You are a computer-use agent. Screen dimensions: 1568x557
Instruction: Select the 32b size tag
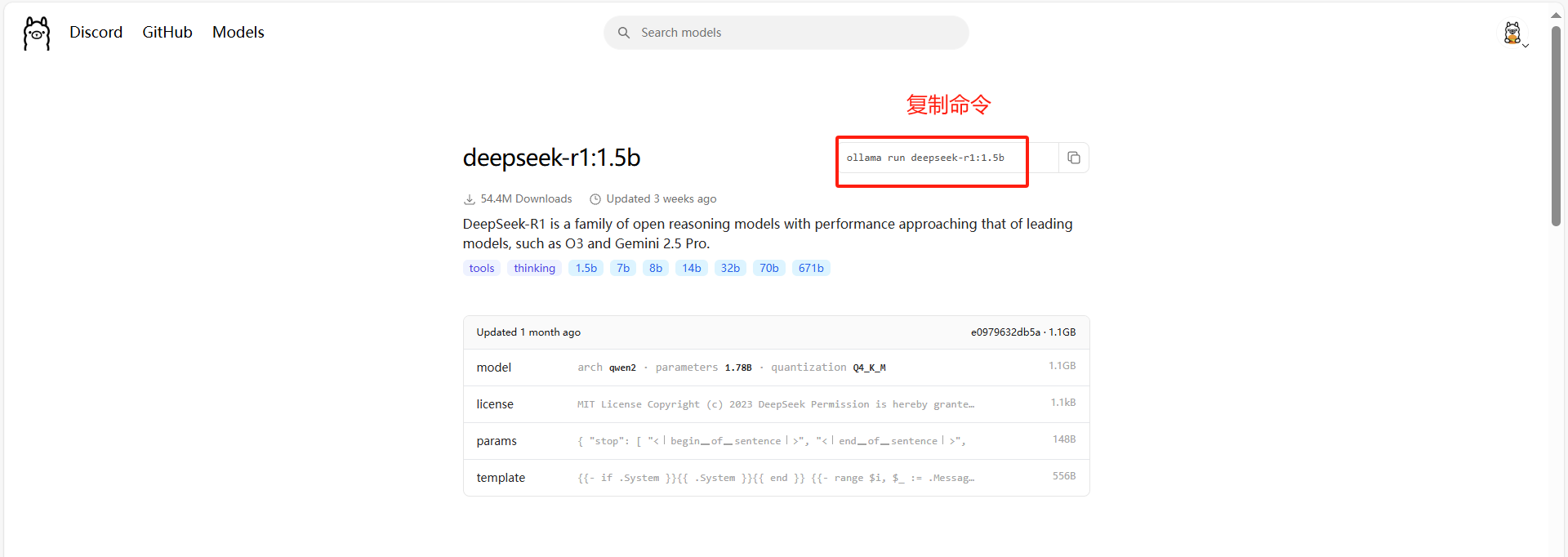tap(730, 268)
